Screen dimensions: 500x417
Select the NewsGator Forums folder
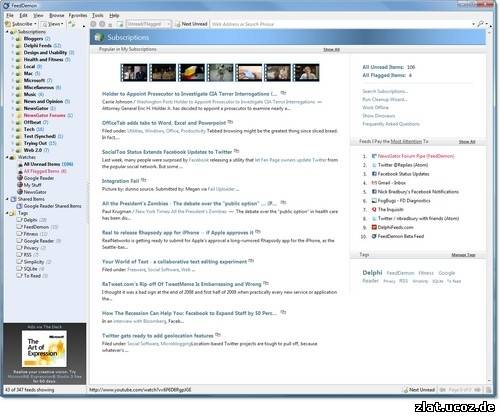tap(45, 115)
